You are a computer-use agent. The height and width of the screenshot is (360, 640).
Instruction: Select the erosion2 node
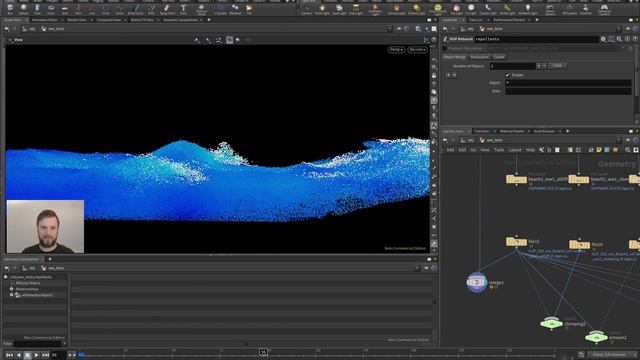pyautogui.click(x=596, y=337)
